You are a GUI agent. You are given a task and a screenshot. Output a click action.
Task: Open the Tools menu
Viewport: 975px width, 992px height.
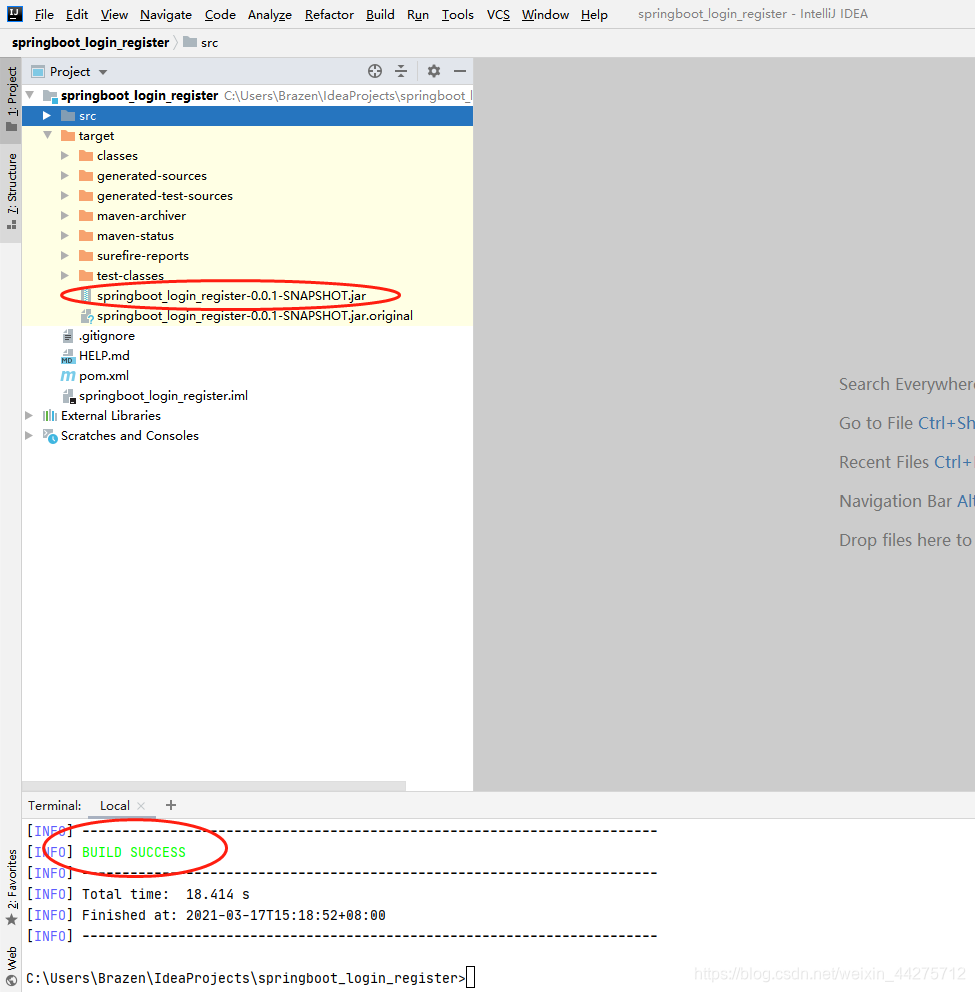(x=457, y=15)
